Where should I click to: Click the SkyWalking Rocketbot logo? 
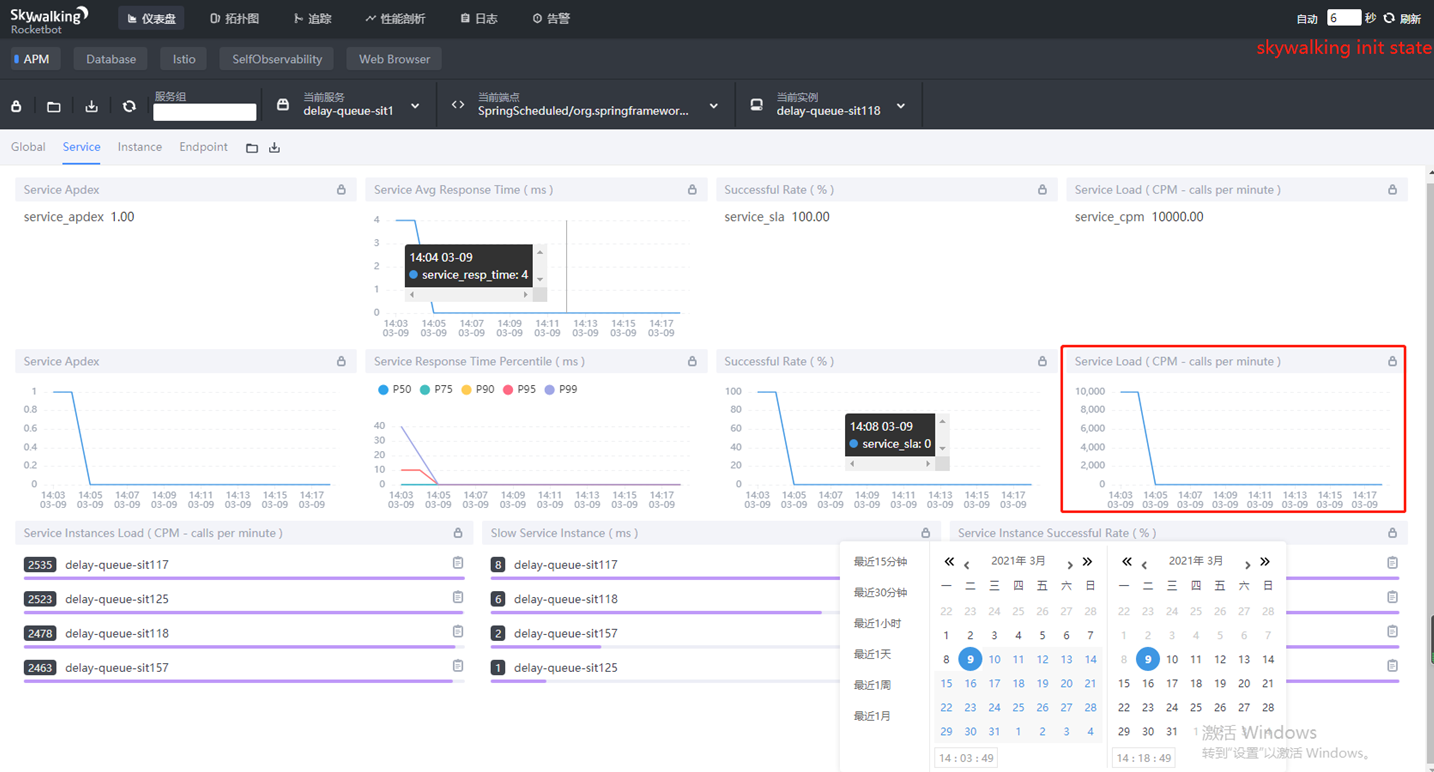pyautogui.click(x=49, y=19)
